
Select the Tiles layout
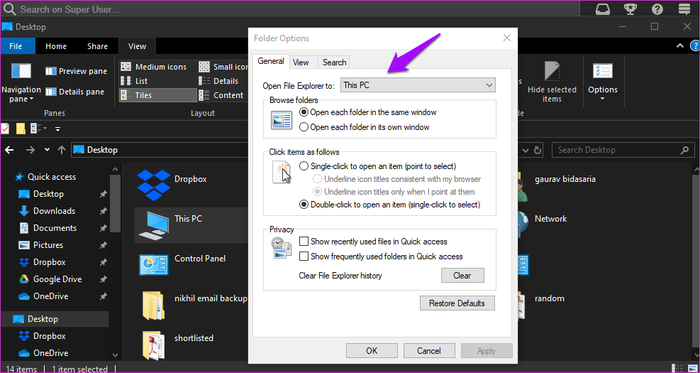(158, 95)
